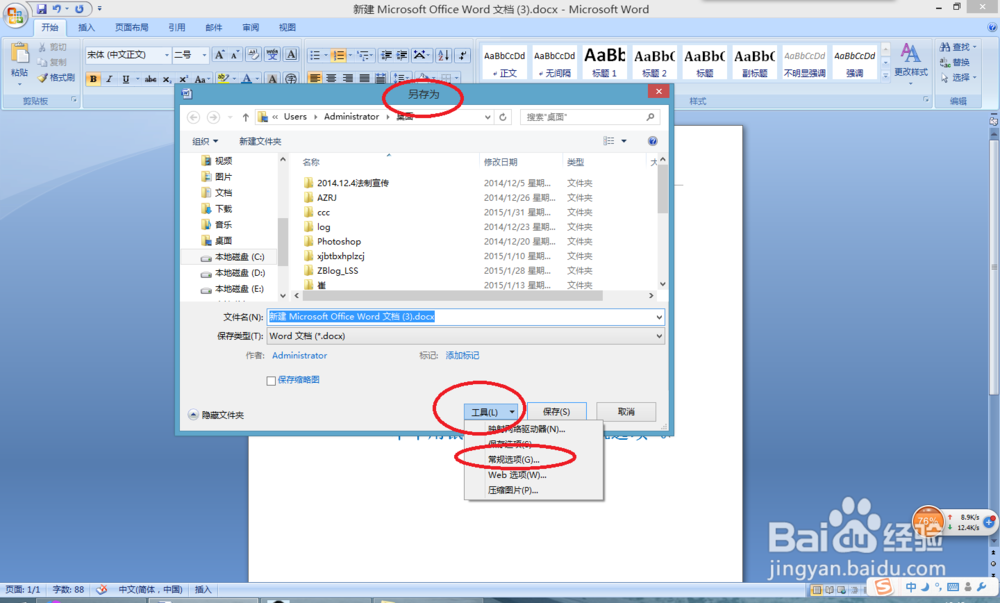The image size is (1000, 603).
Task: Click the text highlight color button
Action: (223, 79)
